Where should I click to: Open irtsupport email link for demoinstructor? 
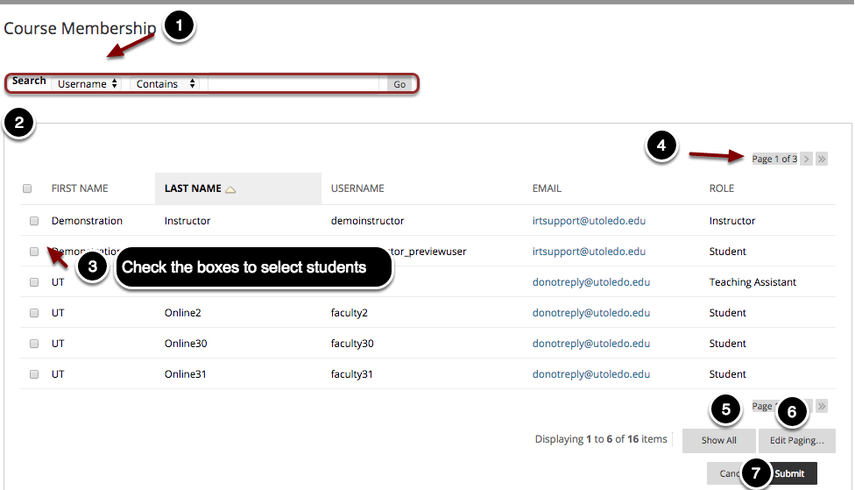coord(589,221)
